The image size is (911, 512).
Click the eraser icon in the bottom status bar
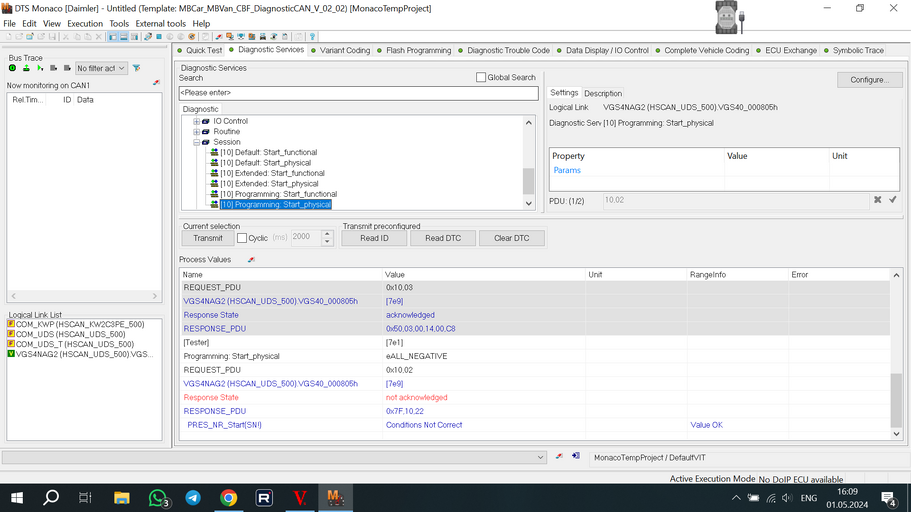pyautogui.click(x=559, y=456)
